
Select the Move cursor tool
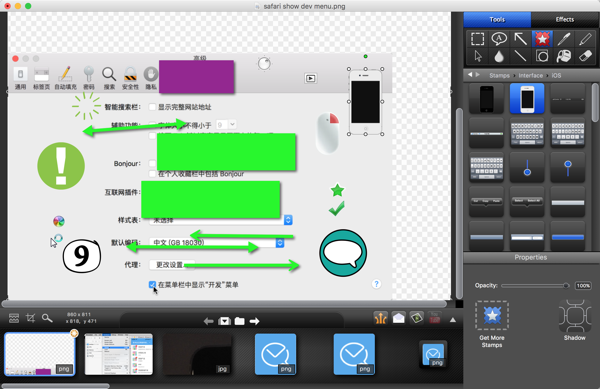pyautogui.click(x=478, y=56)
